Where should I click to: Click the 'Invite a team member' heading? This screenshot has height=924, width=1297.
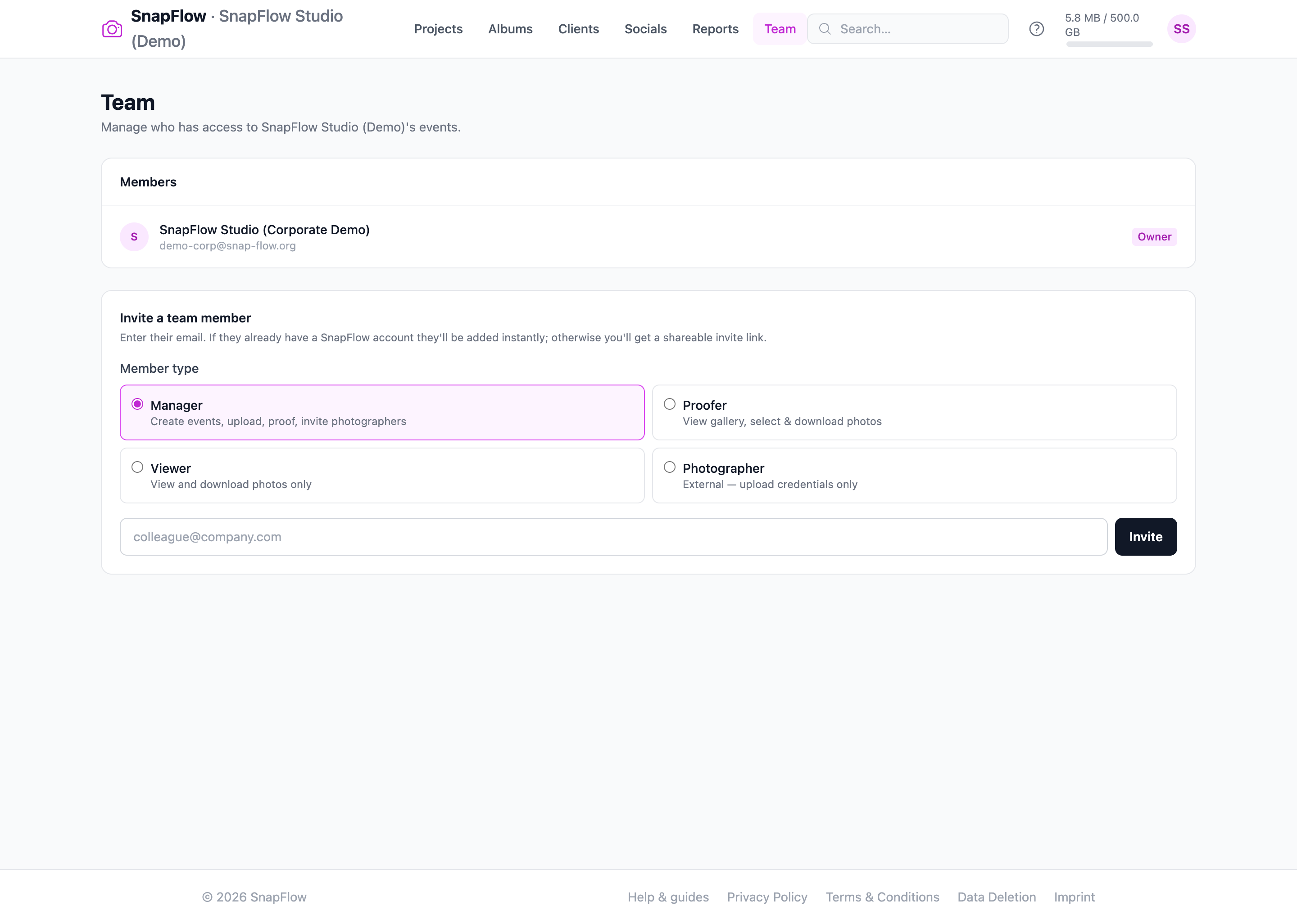click(x=185, y=318)
